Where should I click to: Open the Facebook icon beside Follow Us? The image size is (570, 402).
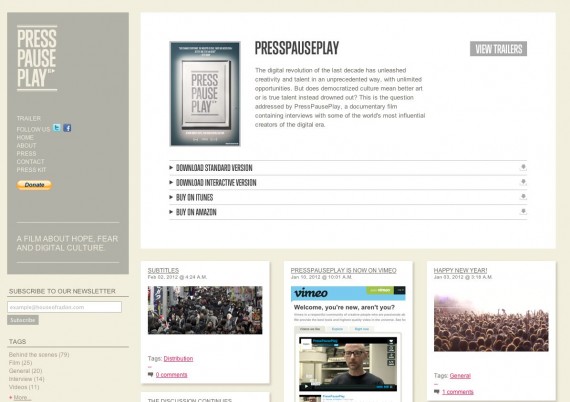pyautogui.click(x=67, y=128)
